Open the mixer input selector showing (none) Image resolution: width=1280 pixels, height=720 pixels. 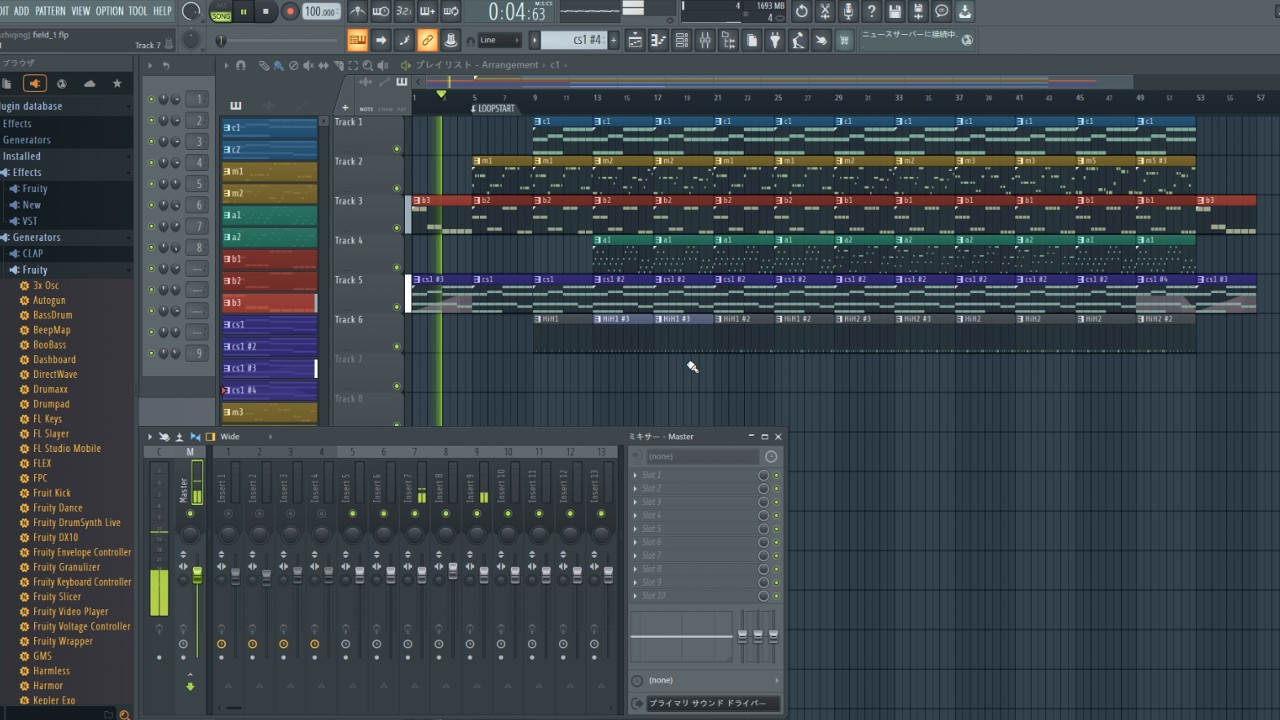[703, 456]
